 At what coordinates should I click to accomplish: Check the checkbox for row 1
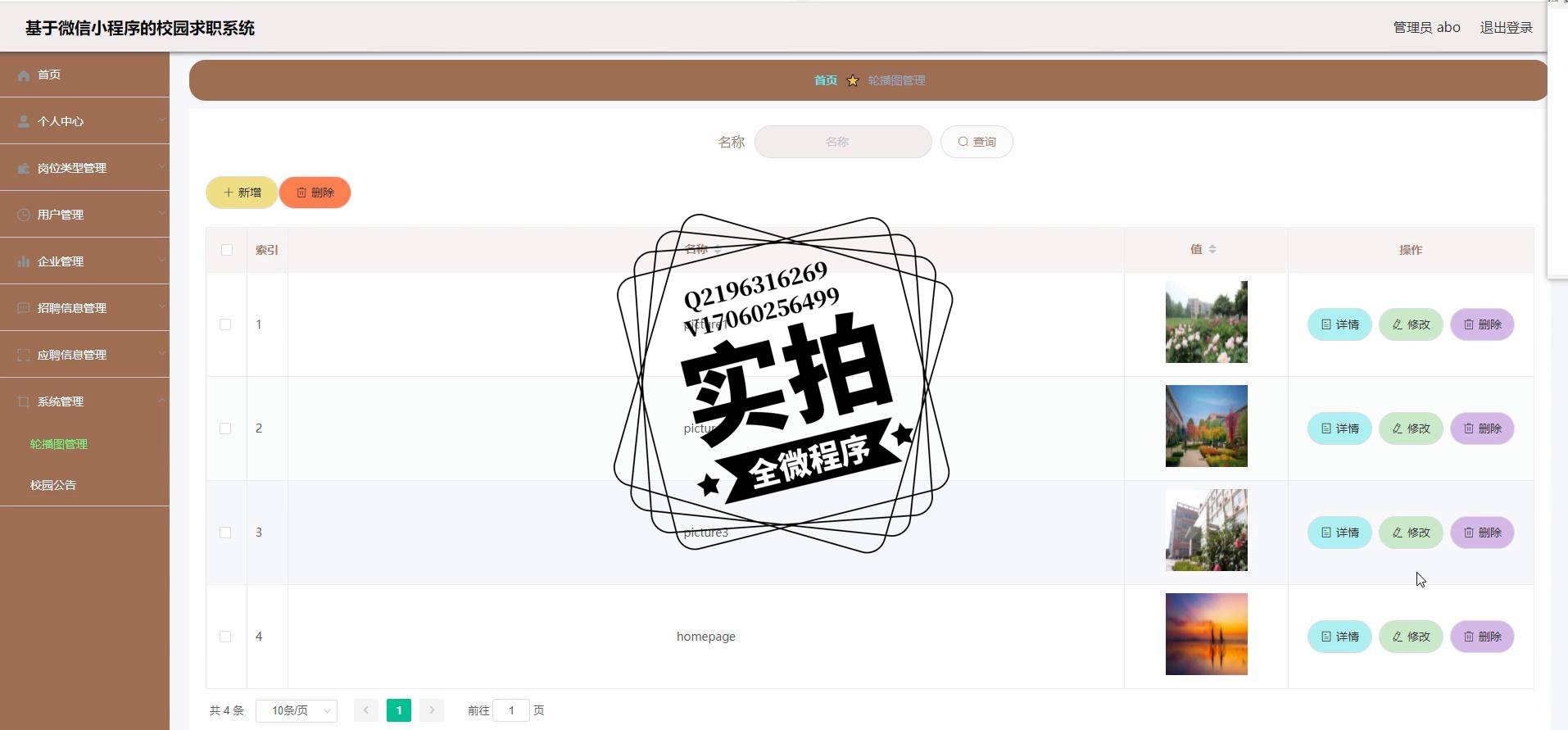225,324
